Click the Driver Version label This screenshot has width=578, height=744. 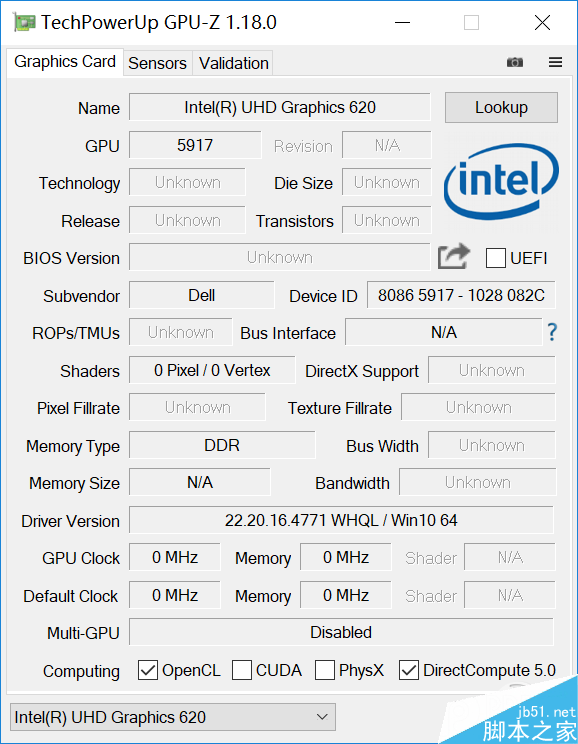pos(70,521)
